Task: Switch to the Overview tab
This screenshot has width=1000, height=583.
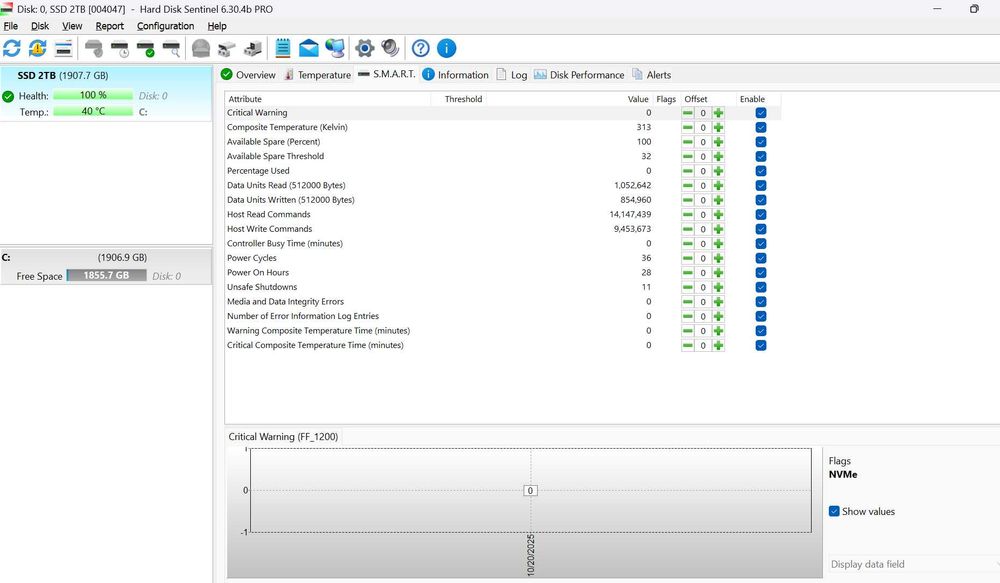Action: pyautogui.click(x=248, y=75)
